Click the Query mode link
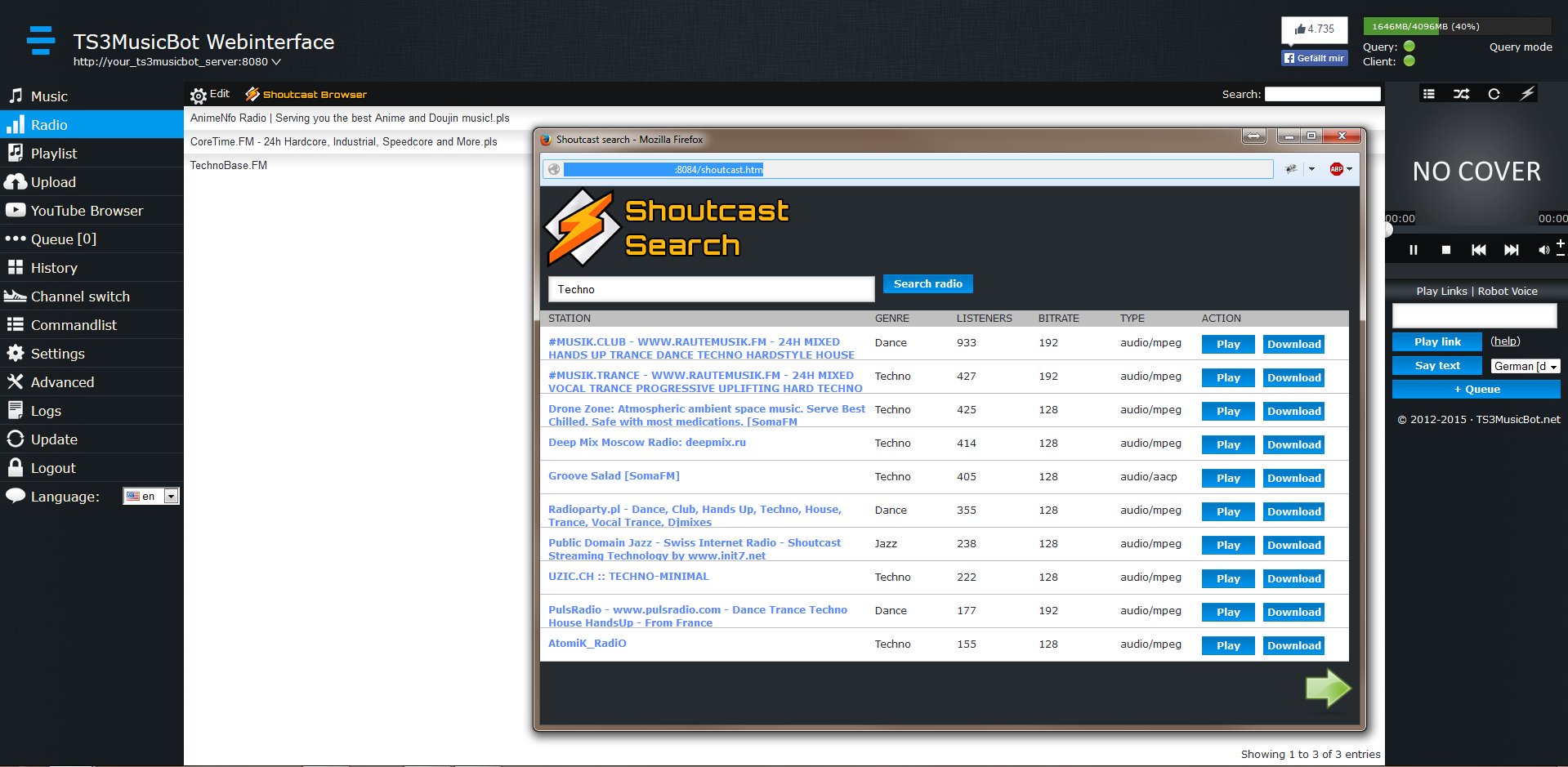 click(1521, 47)
